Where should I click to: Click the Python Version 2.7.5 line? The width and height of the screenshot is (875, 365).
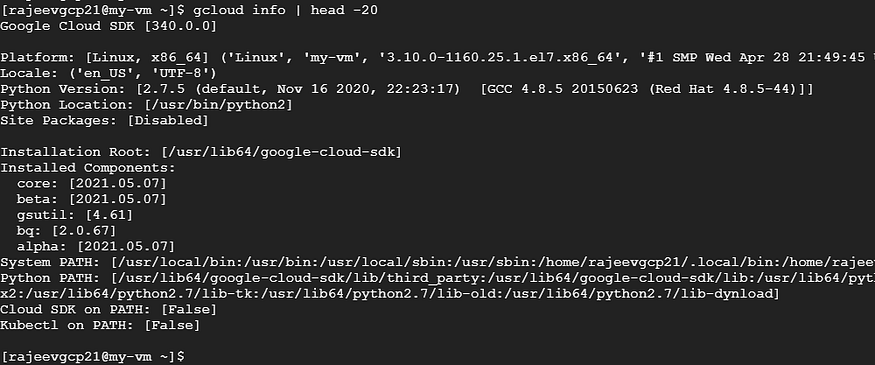click(407, 89)
